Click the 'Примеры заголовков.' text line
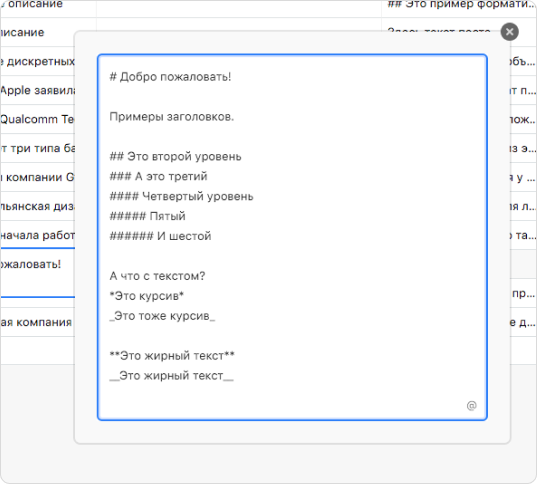Image resolution: width=537 pixels, height=484 pixels. 172,117
